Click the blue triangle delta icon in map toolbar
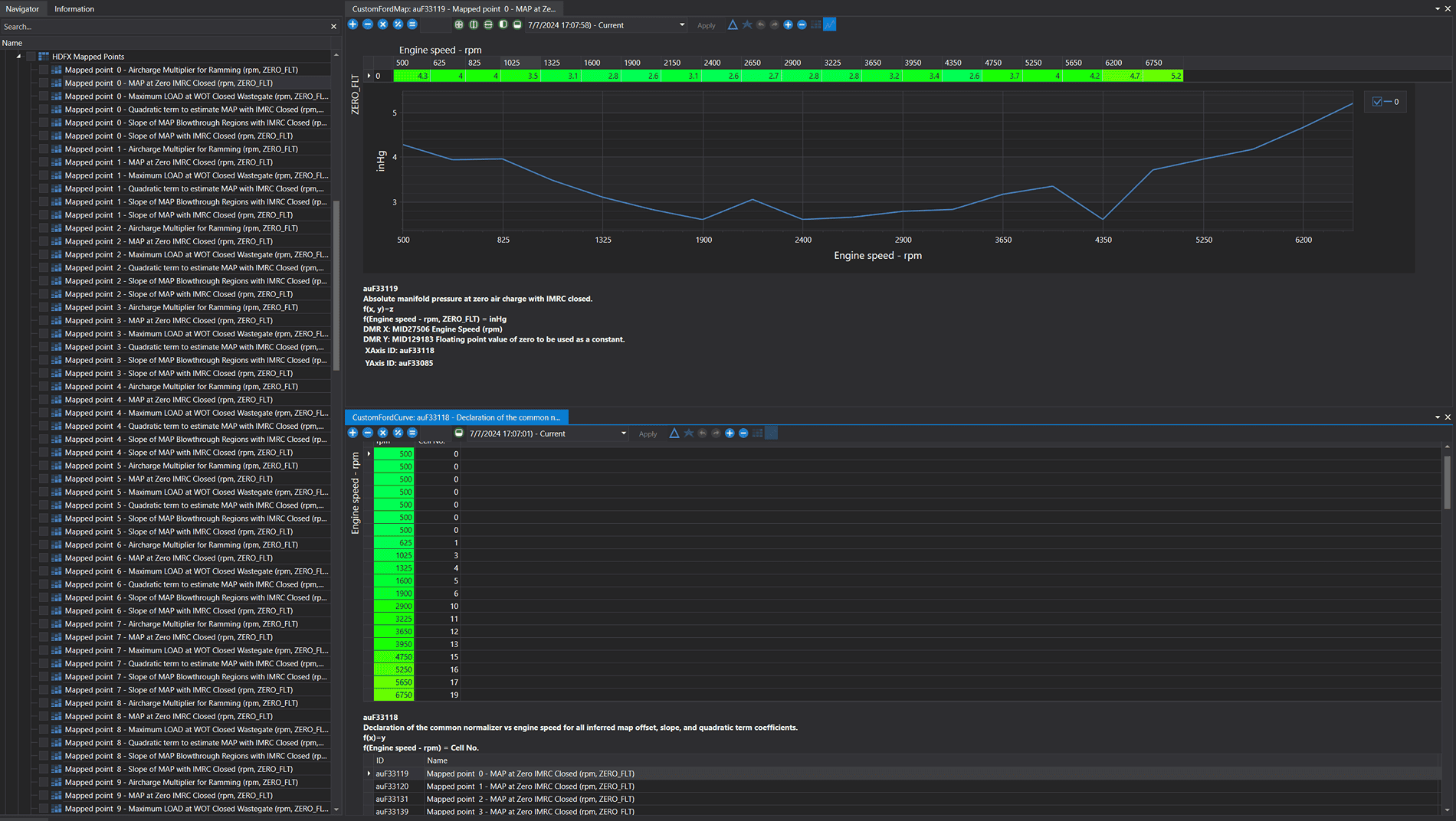 pos(733,25)
